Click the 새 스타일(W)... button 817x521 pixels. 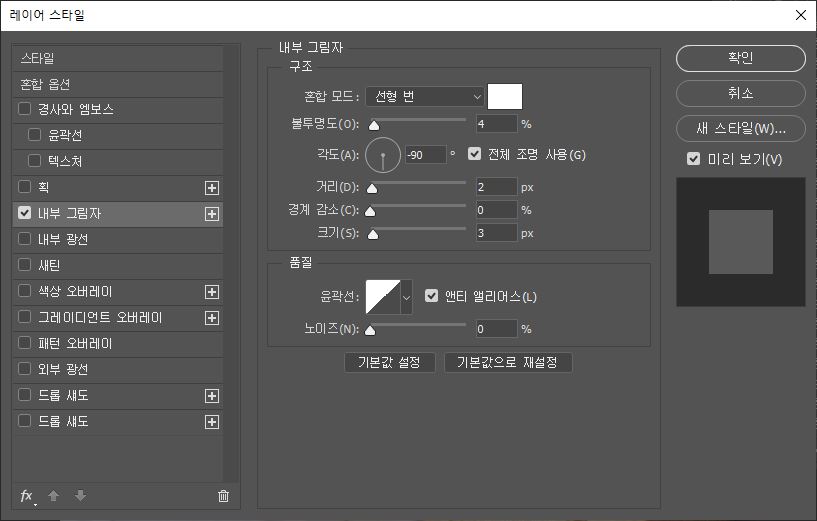[x=740, y=129]
